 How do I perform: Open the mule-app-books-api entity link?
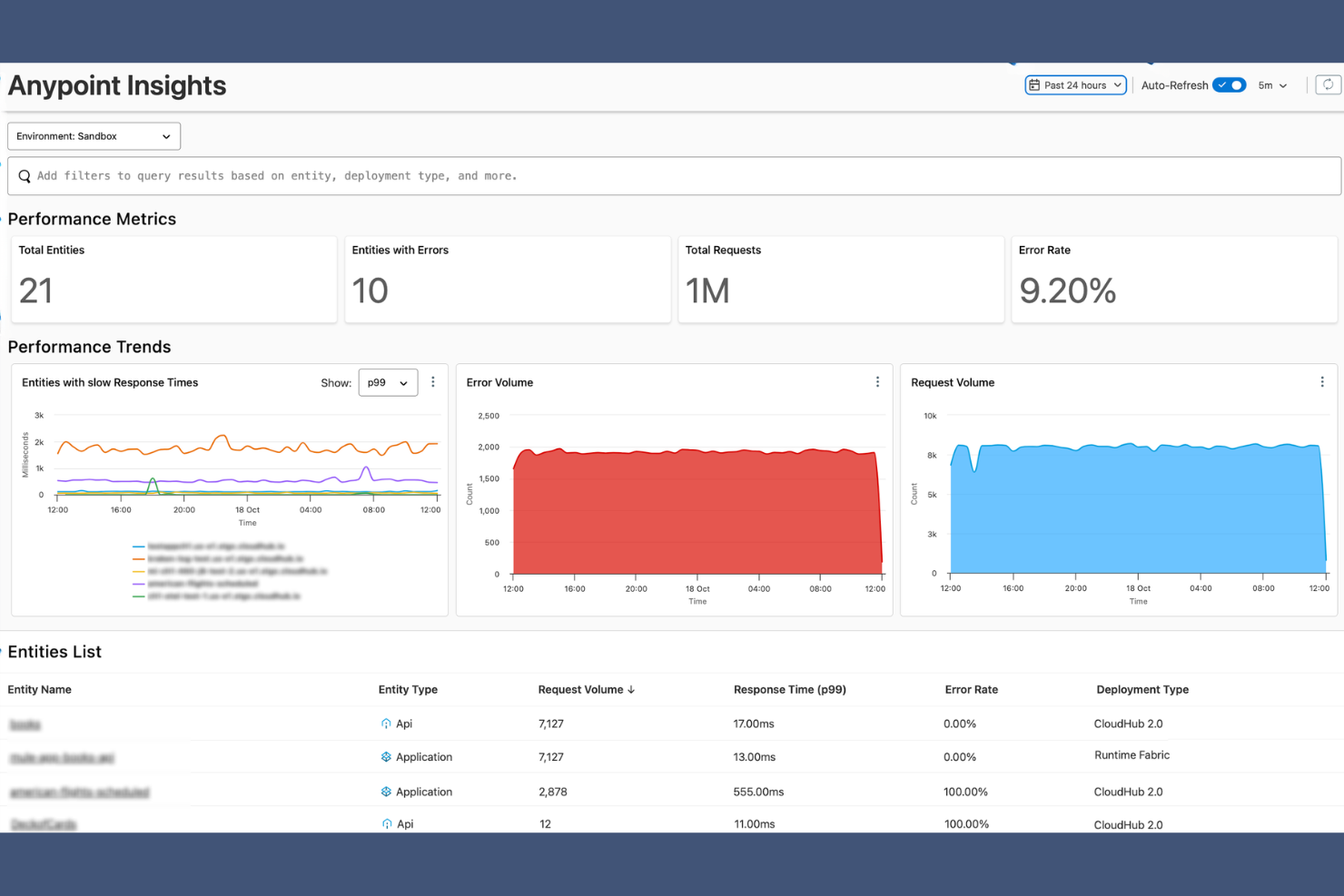coord(62,757)
